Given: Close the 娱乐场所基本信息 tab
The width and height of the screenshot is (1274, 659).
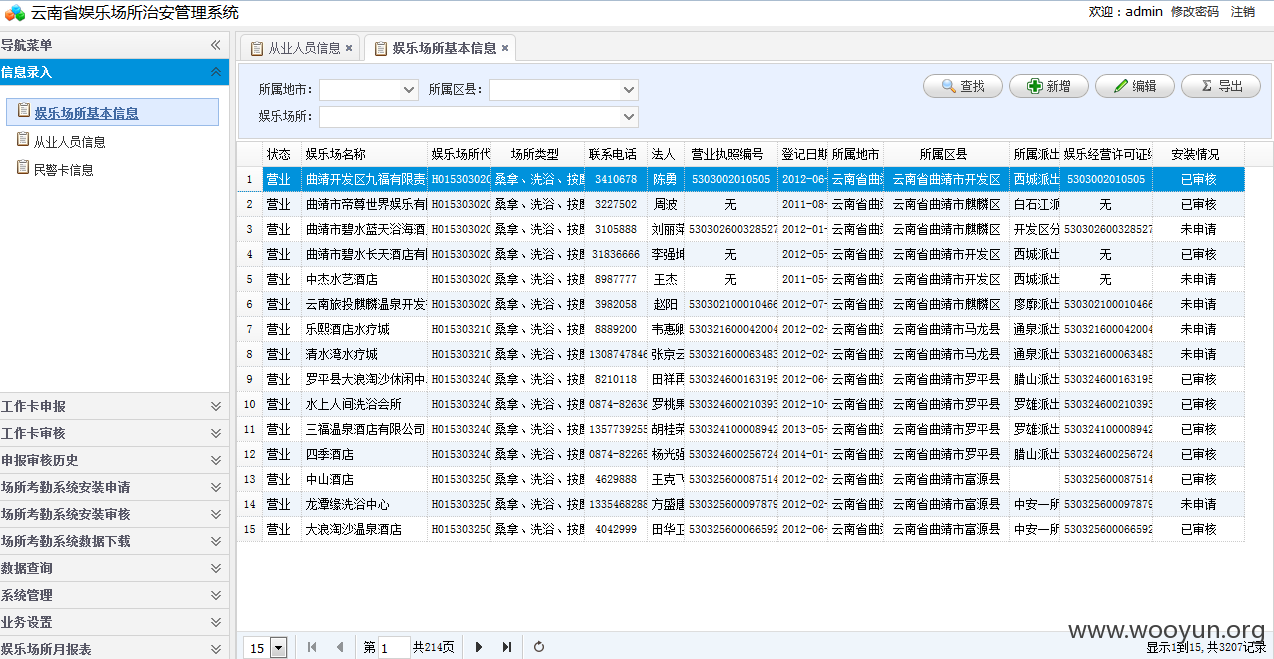Looking at the screenshot, I should point(505,47).
